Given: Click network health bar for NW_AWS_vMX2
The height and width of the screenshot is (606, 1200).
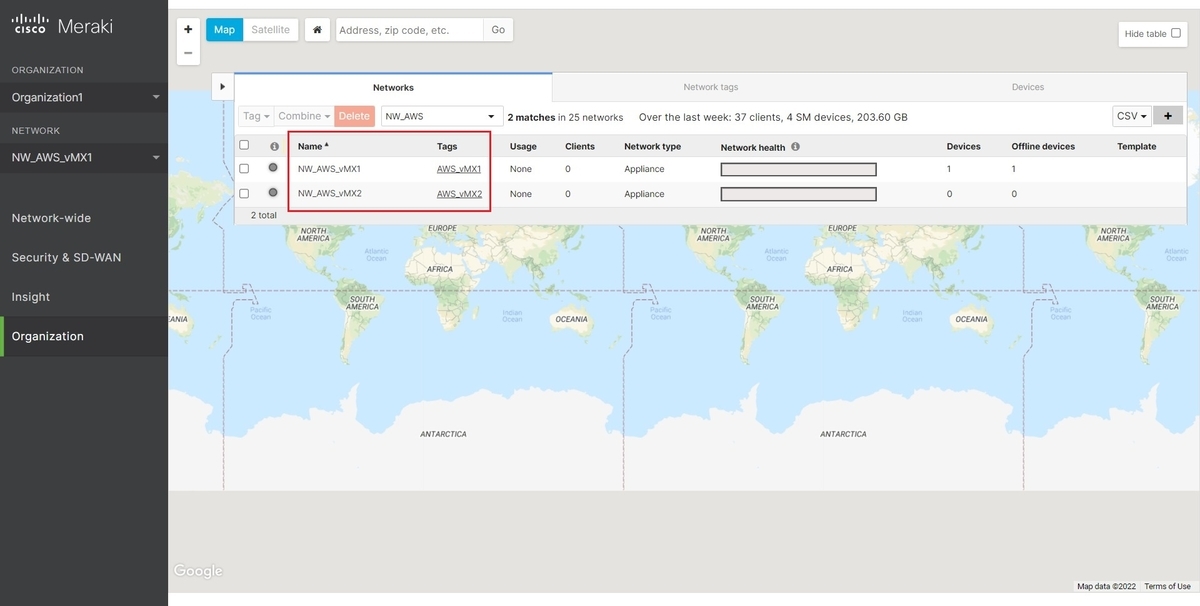Looking at the screenshot, I should pyautogui.click(x=798, y=194).
